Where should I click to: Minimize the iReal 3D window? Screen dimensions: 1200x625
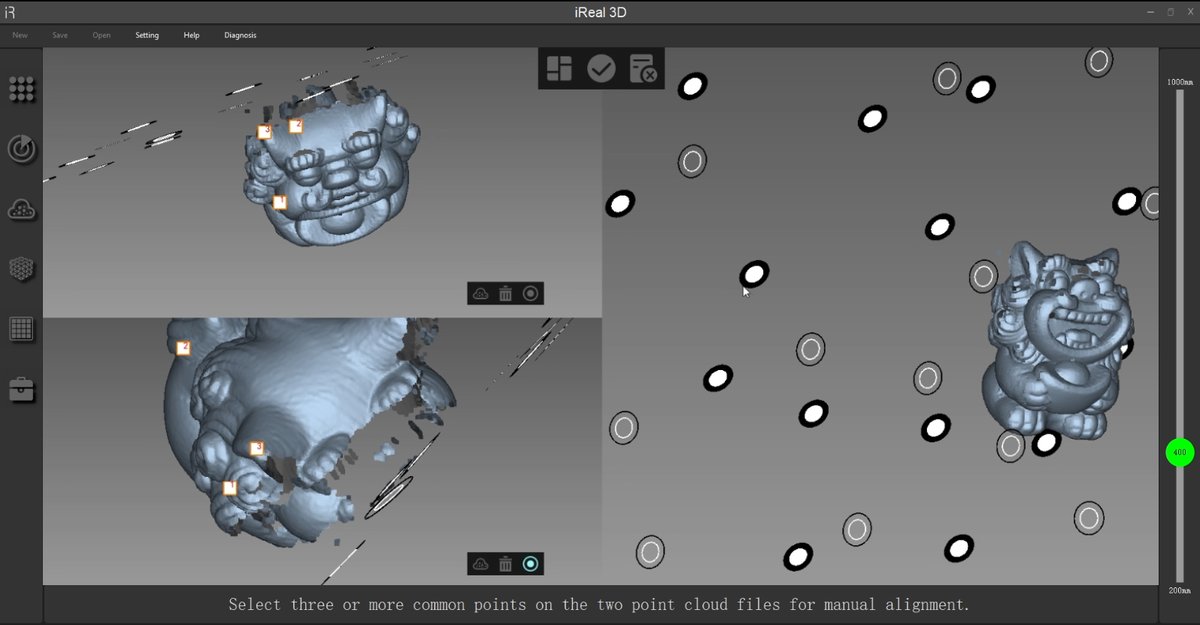1150,12
